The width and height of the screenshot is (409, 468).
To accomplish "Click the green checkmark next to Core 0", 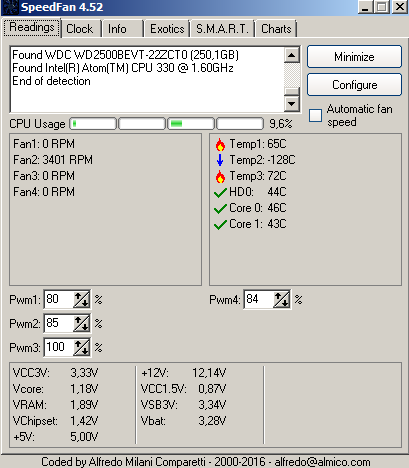I will [220, 209].
